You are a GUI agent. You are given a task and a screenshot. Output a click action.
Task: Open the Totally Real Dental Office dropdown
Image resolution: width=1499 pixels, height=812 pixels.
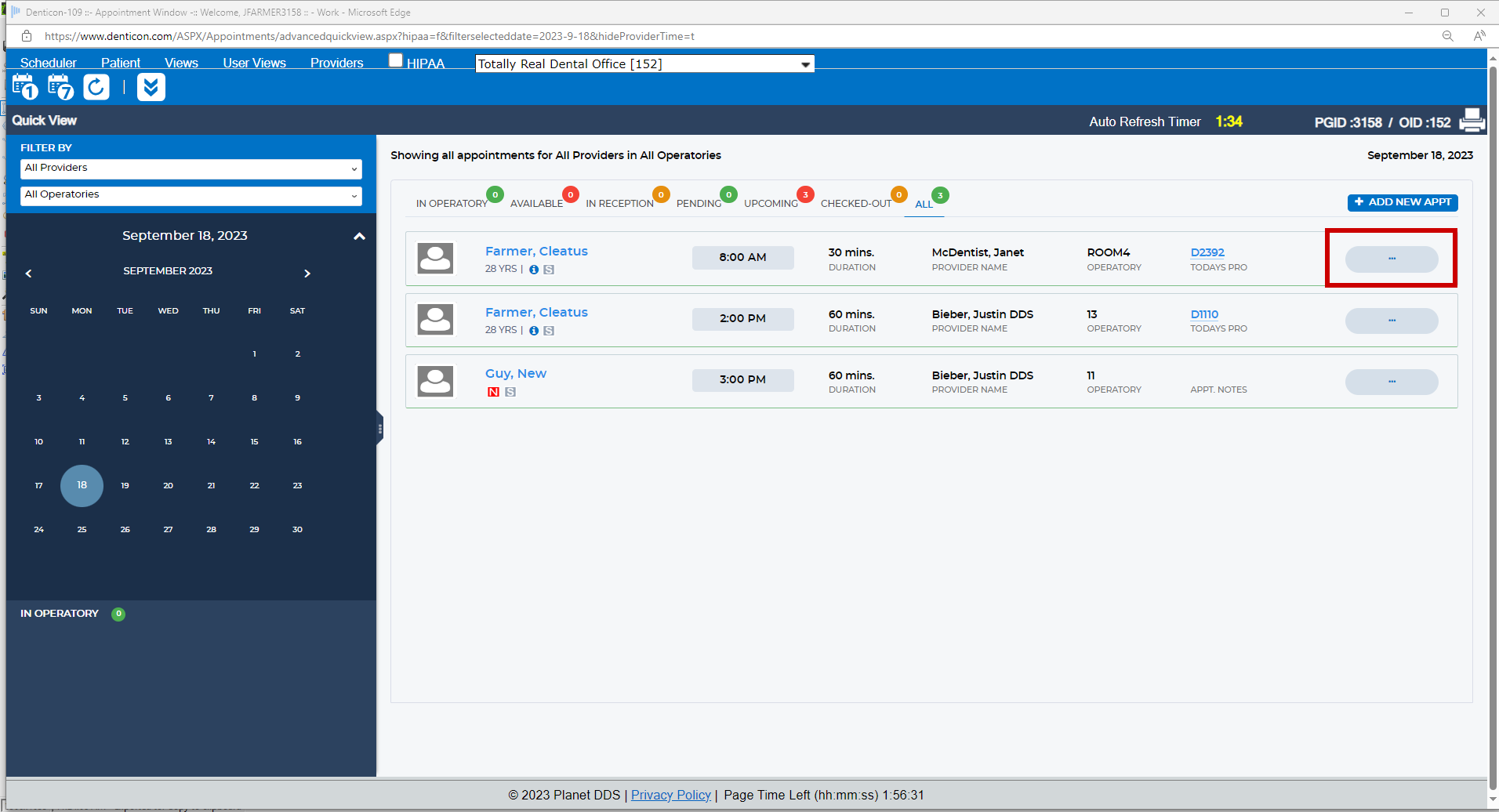pyautogui.click(x=644, y=64)
